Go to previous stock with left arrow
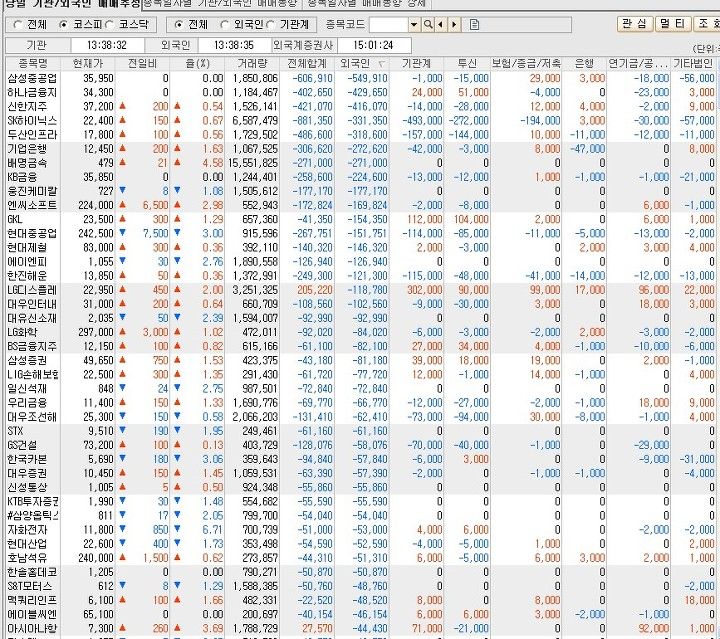Viewport: 720px width, 639px height. tap(441, 25)
